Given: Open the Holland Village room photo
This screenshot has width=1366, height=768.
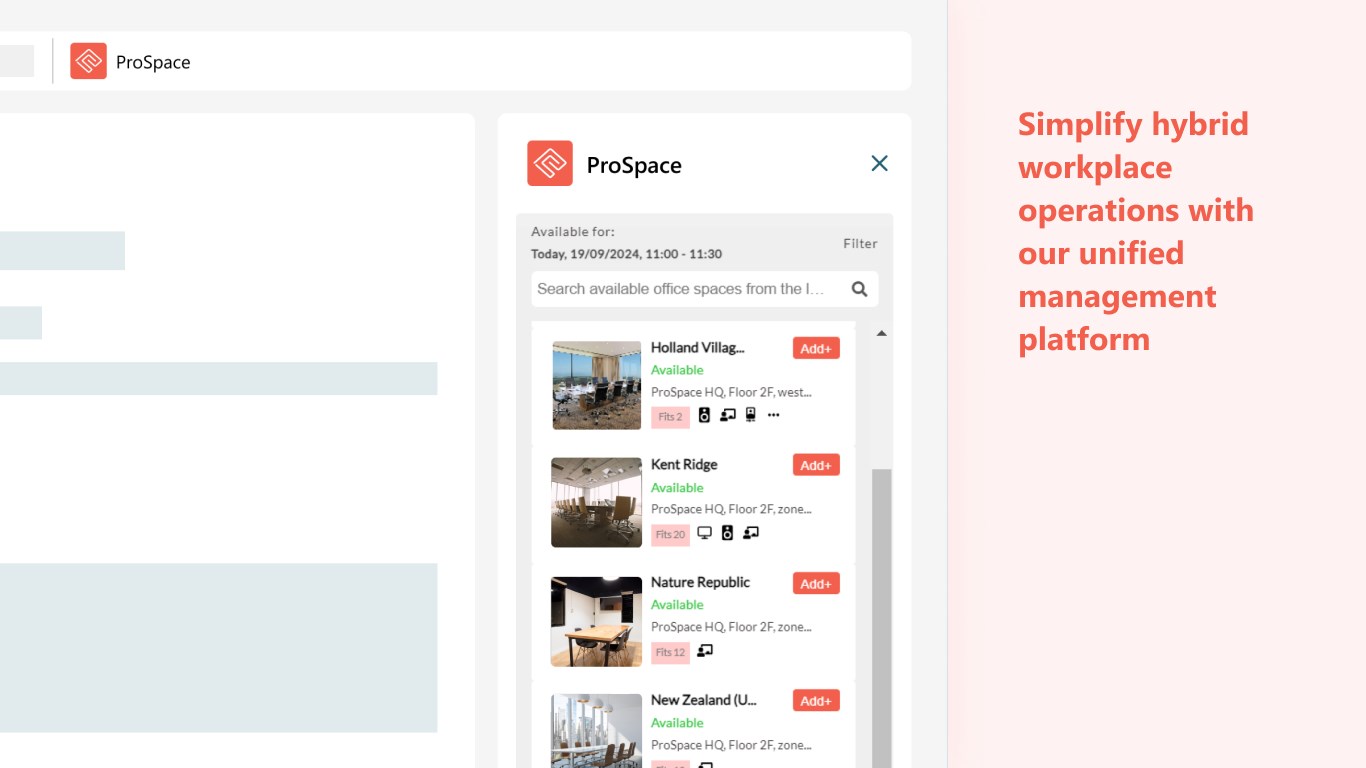Looking at the screenshot, I should click(597, 385).
